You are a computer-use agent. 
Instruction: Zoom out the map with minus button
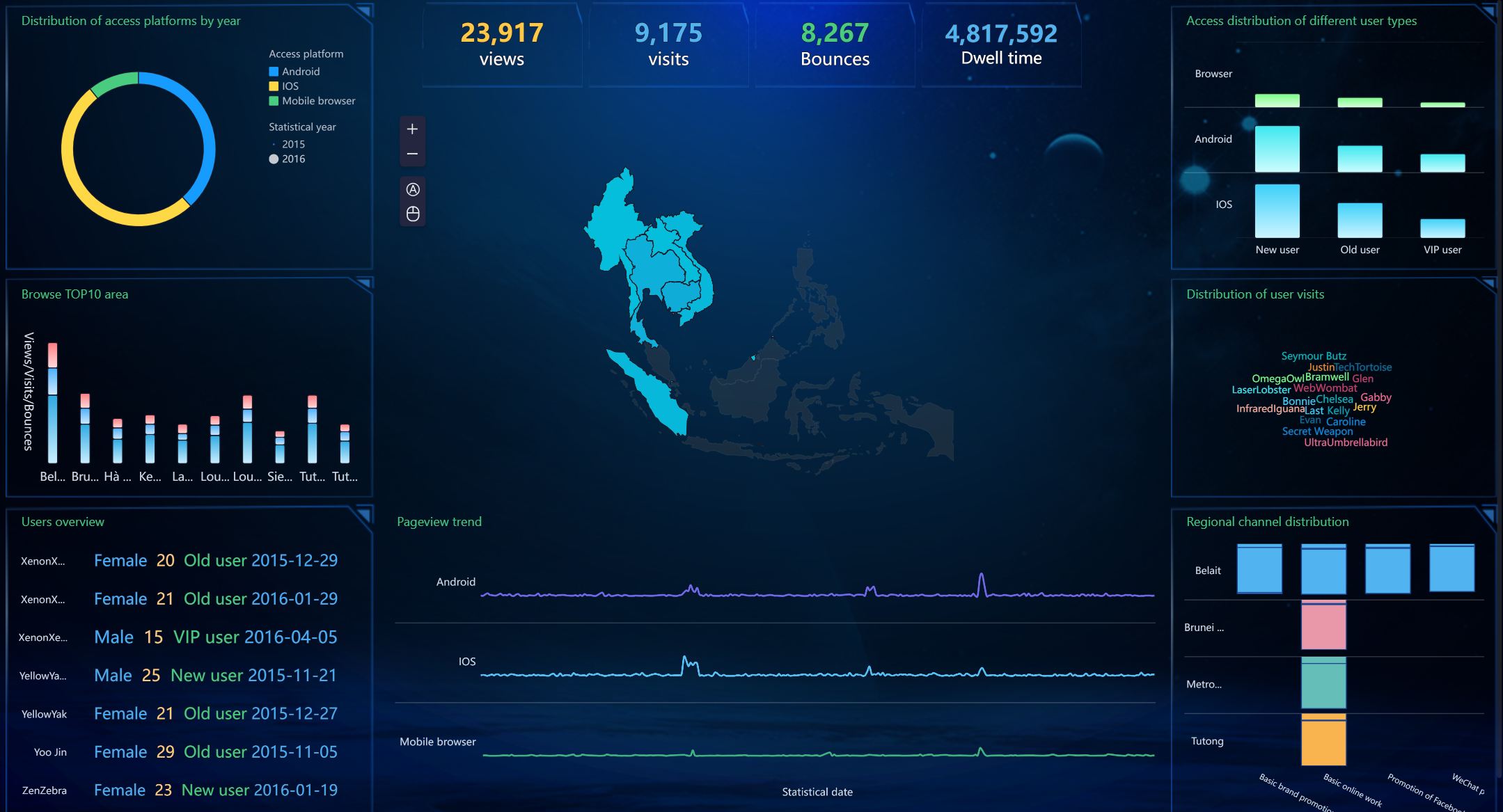[412, 154]
